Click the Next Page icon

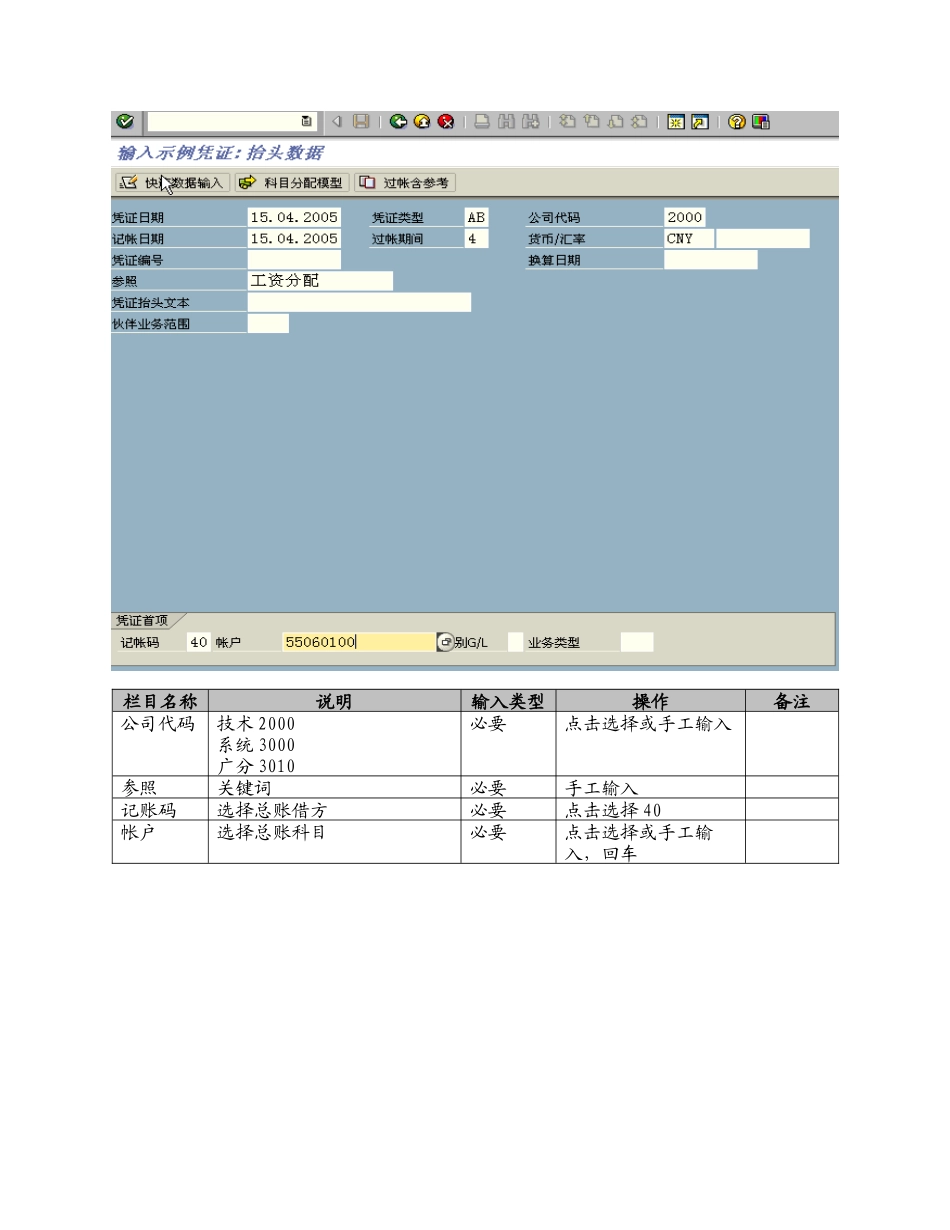pyautogui.click(x=615, y=122)
